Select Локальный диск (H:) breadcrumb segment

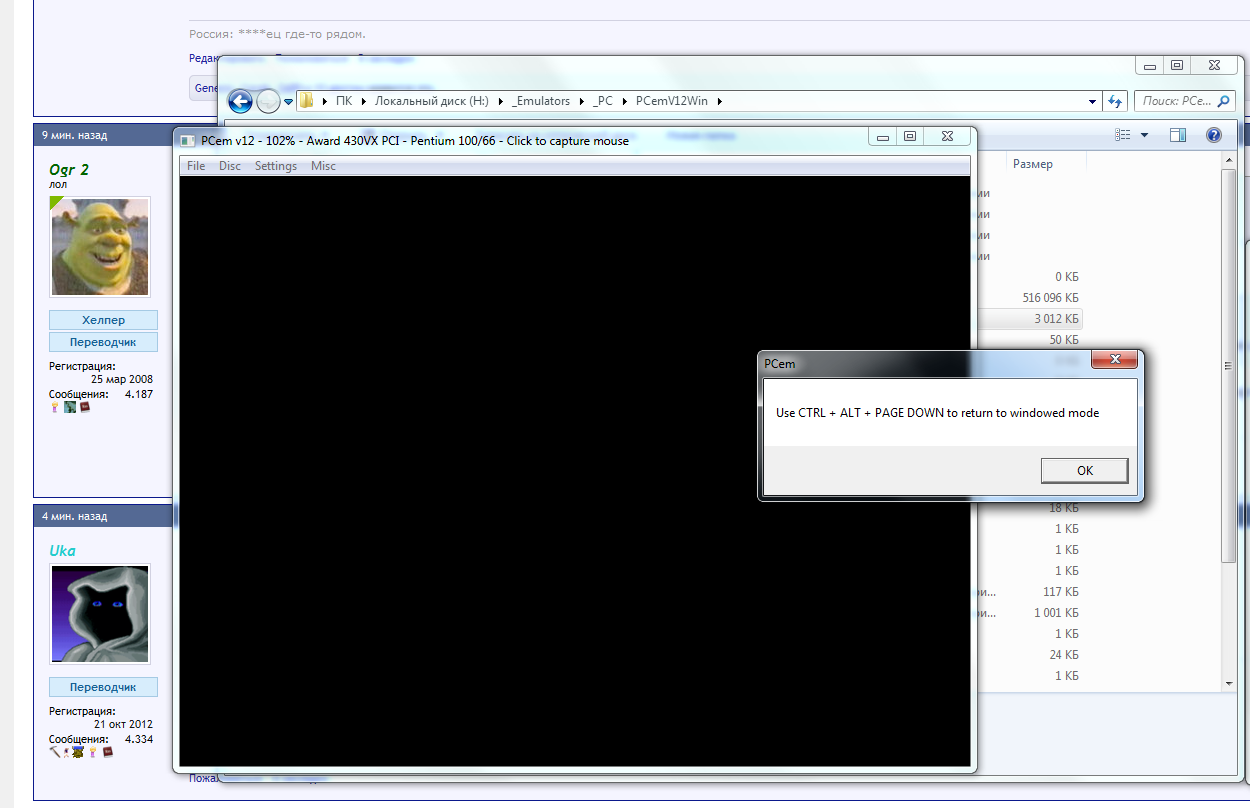[x=432, y=101]
